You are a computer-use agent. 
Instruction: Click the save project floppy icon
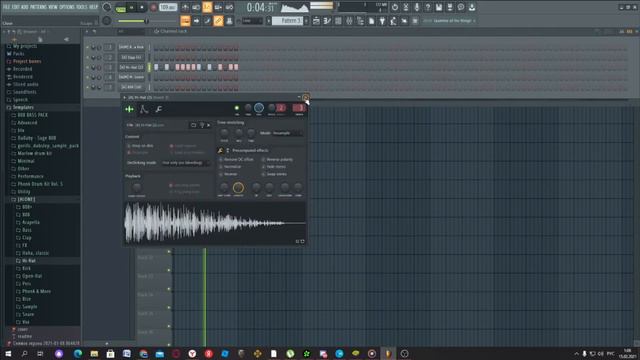pyautogui.click(x=439, y=7)
